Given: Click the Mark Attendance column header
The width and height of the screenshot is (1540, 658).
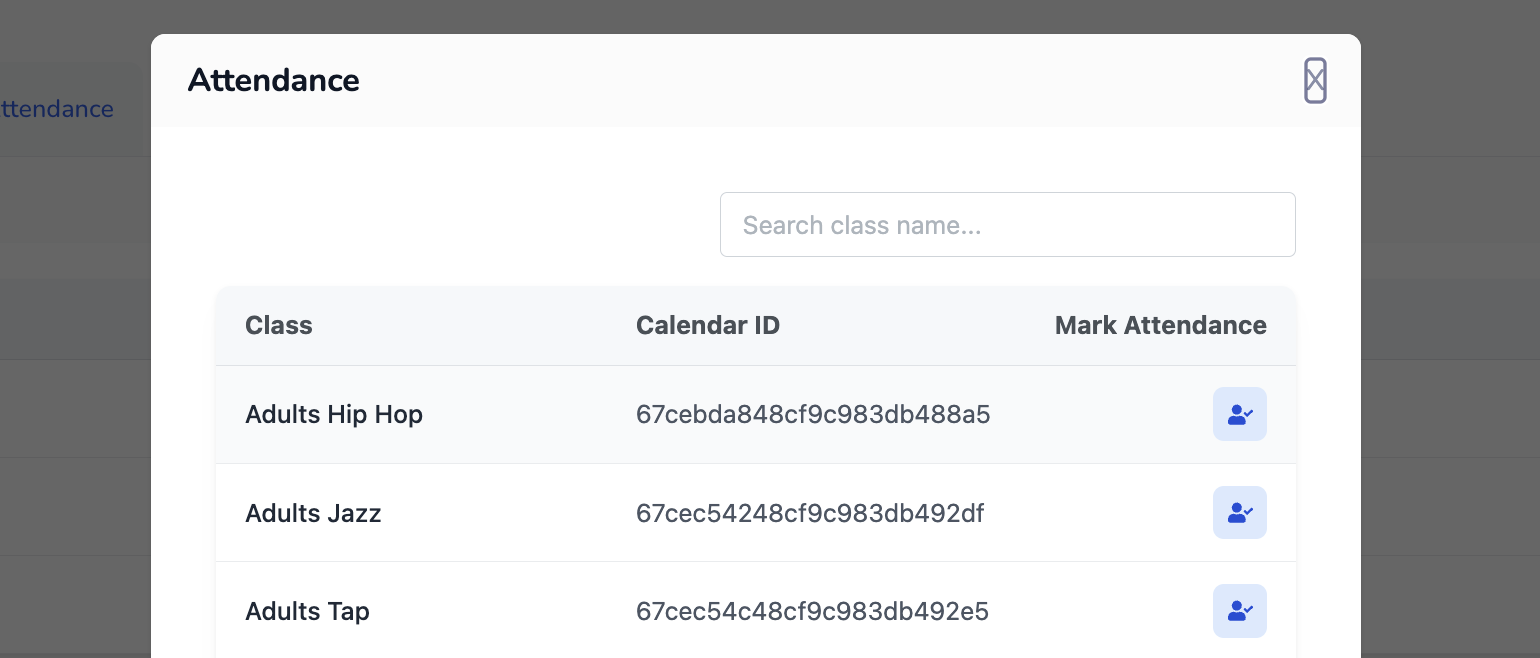Looking at the screenshot, I should [1160, 325].
